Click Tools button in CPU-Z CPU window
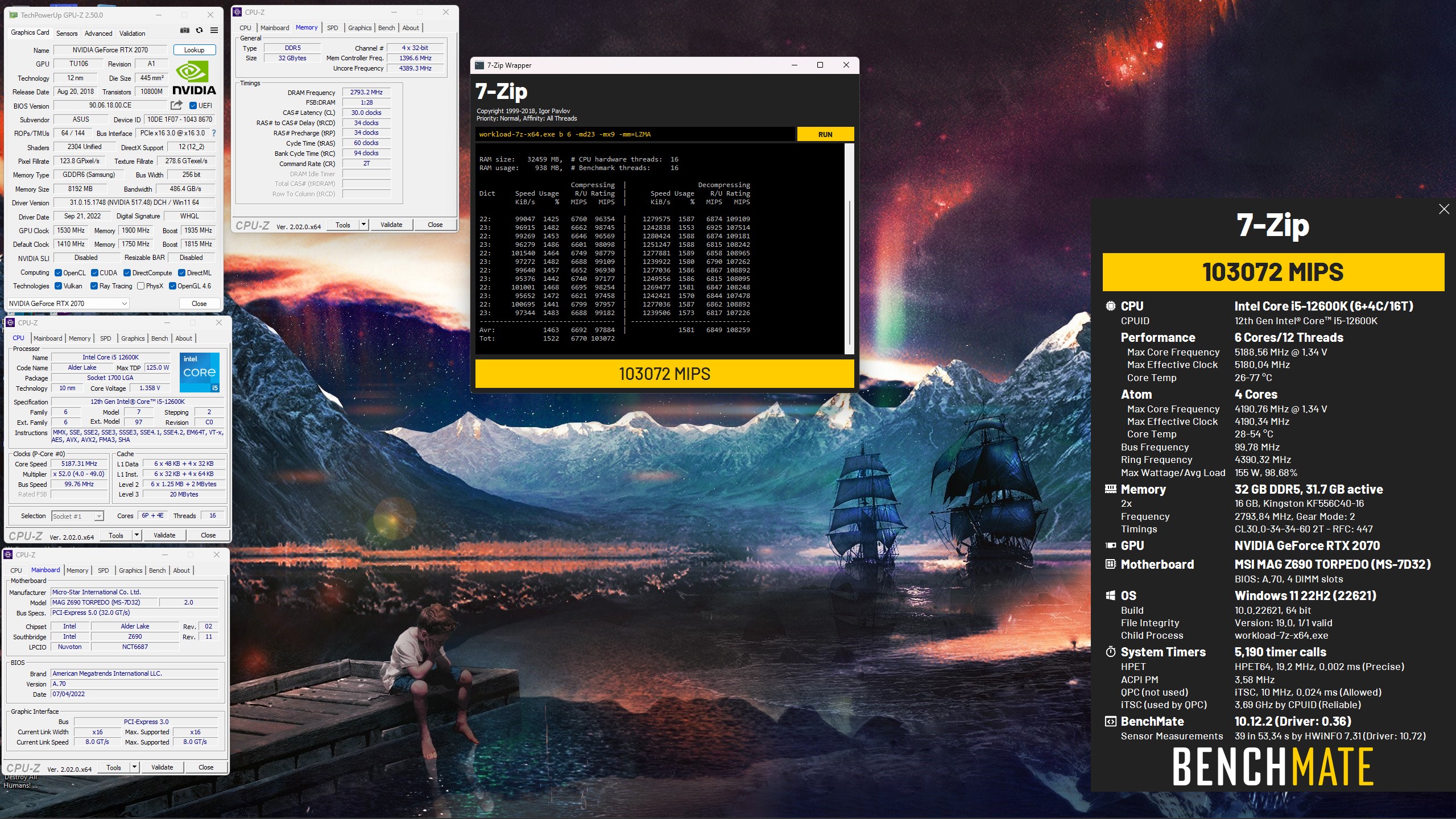Screen dimensions: 1456x819 116,535
